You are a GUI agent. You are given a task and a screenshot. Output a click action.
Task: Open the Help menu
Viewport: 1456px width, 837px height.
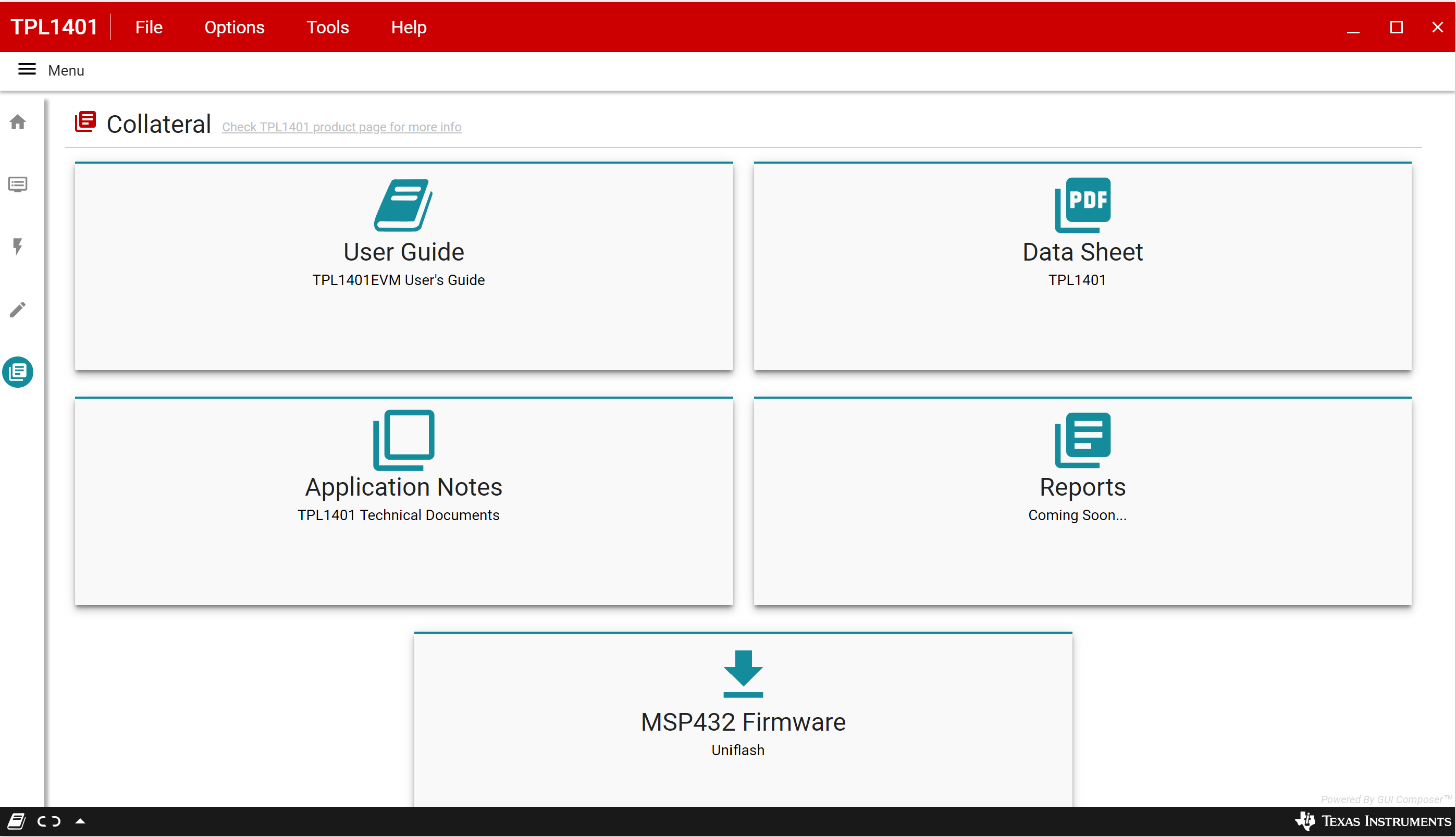coord(408,27)
